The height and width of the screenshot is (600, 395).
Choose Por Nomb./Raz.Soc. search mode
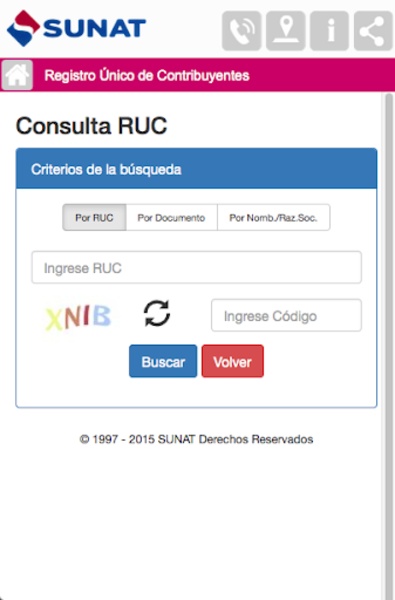[273, 217]
